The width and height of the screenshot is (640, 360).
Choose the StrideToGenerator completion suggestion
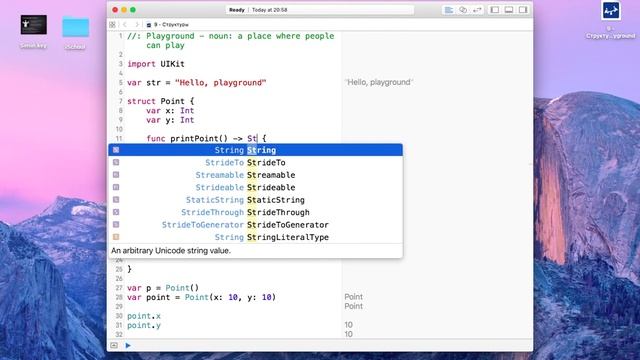coord(256,225)
